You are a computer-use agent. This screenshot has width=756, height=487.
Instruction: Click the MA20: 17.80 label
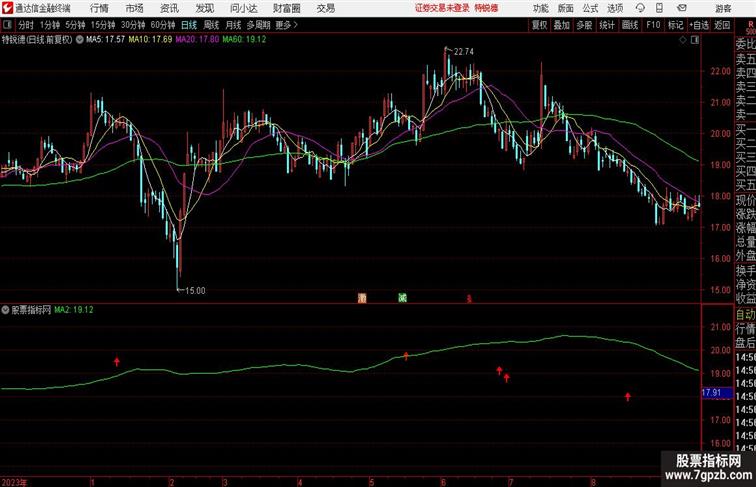(197, 40)
